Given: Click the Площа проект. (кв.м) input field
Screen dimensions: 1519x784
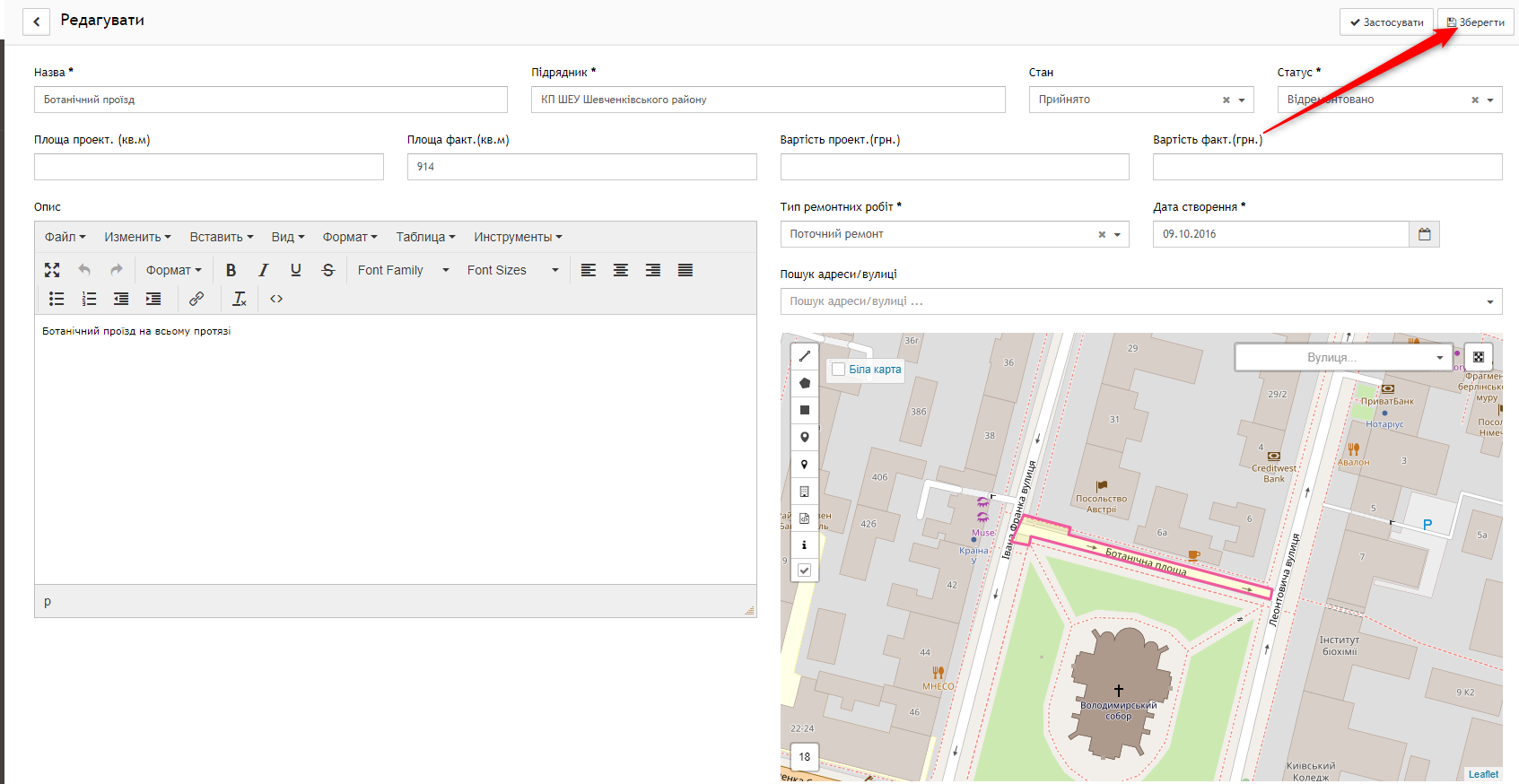Looking at the screenshot, I should (209, 167).
